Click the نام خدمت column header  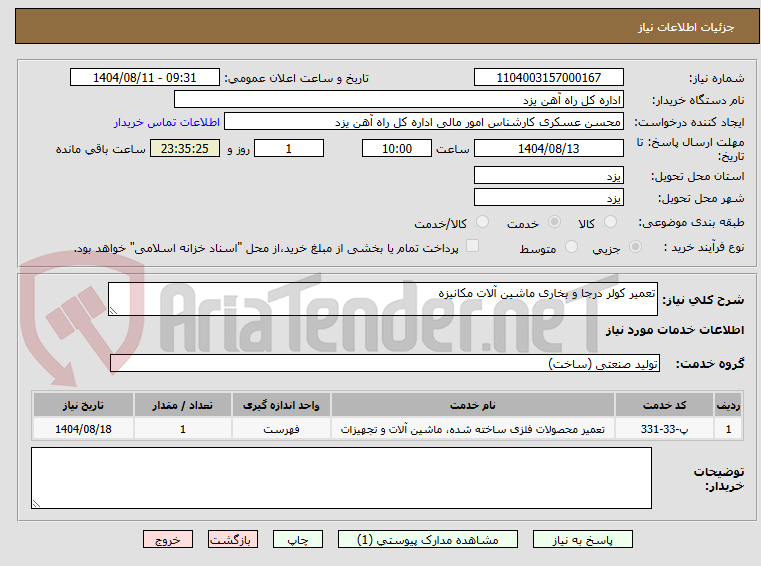[473, 405]
